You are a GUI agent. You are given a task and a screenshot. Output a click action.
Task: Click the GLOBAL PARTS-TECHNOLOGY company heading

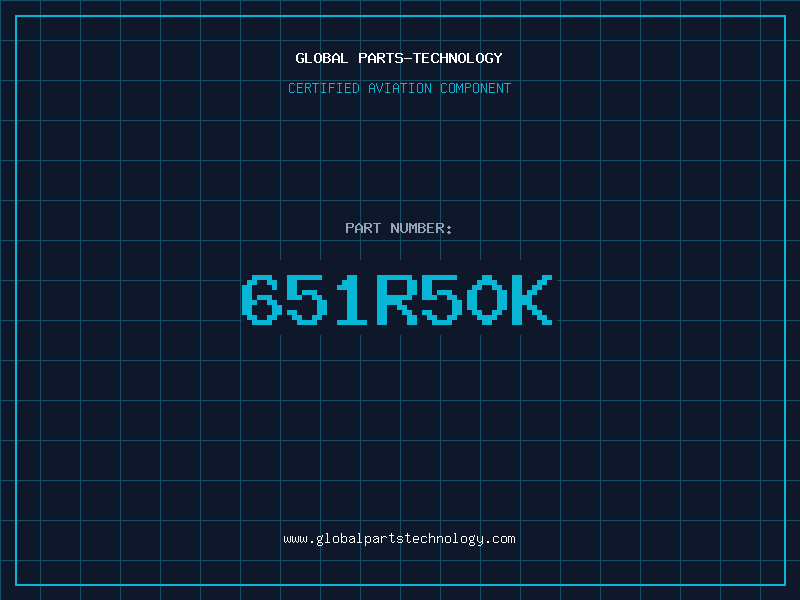pos(399,58)
